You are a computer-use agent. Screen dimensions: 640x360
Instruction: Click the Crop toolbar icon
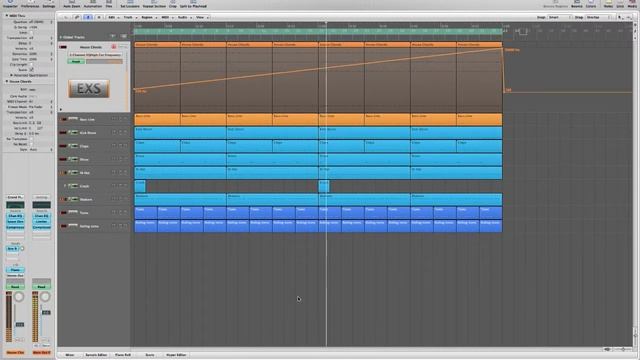click(x=173, y=4)
